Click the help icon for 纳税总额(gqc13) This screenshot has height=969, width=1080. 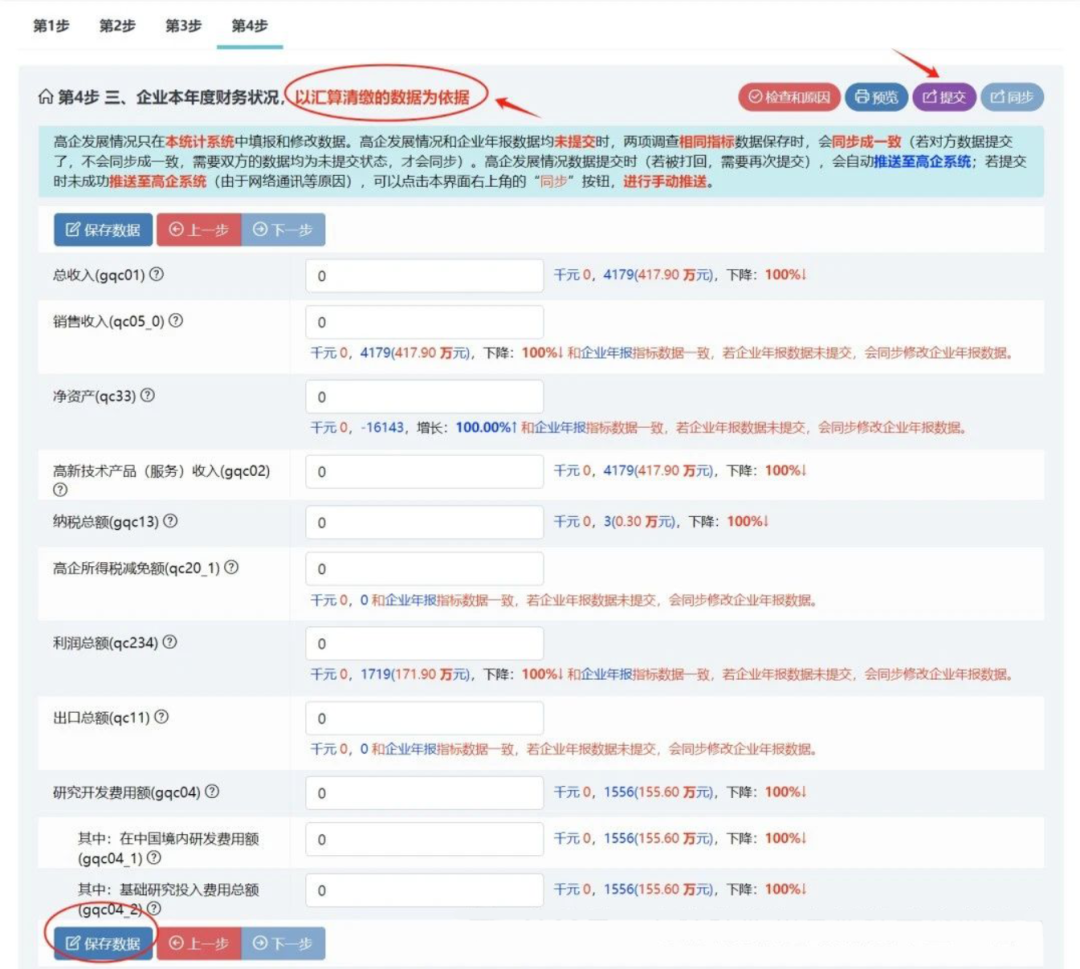coord(170,522)
